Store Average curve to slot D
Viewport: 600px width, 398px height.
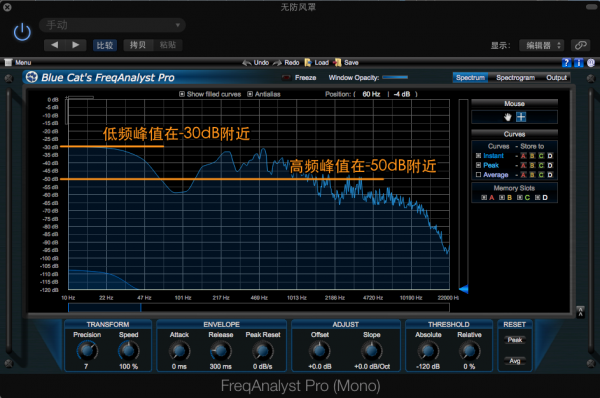click(x=550, y=175)
